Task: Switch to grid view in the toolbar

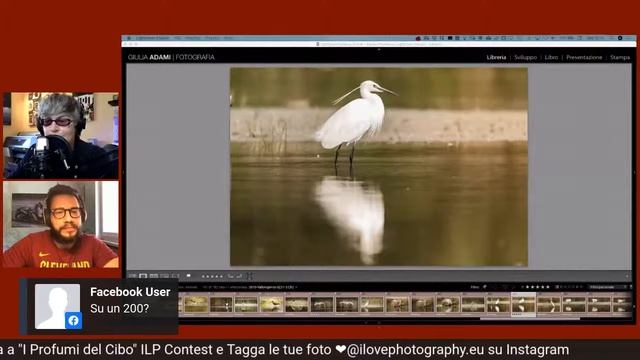Action: point(132,276)
